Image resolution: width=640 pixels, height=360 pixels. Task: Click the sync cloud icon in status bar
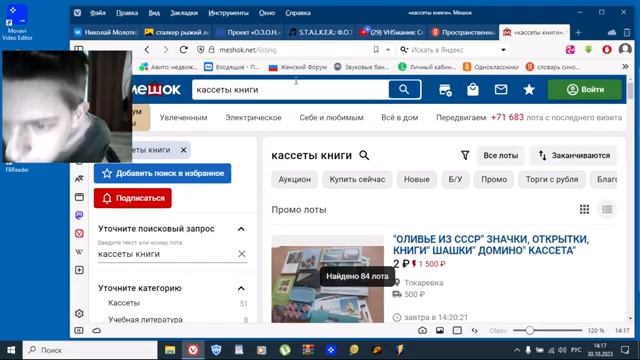tap(97, 331)
